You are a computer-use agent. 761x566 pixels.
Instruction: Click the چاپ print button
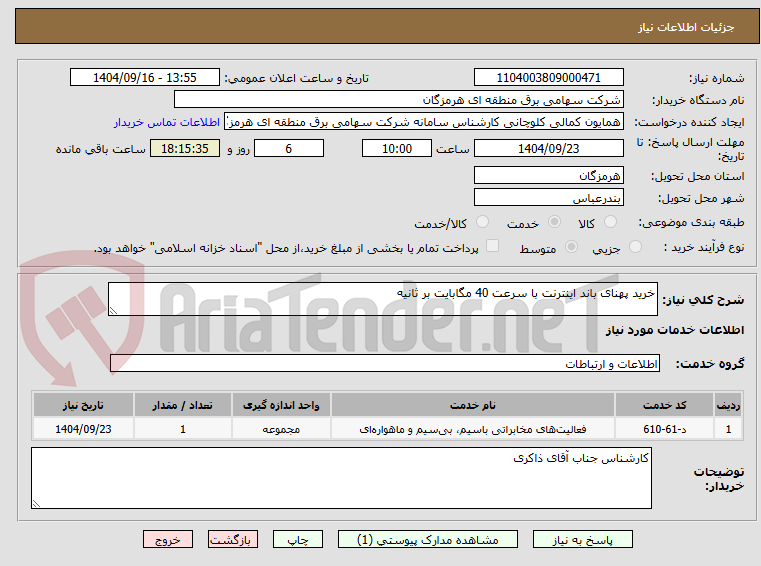(x=298, y=539)
